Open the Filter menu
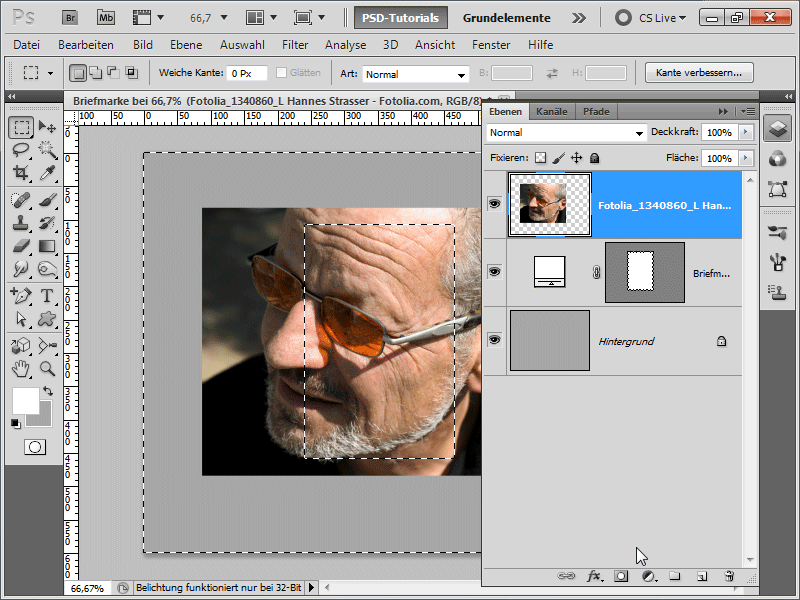The image size is (800, 600). [x=295, y=45]
